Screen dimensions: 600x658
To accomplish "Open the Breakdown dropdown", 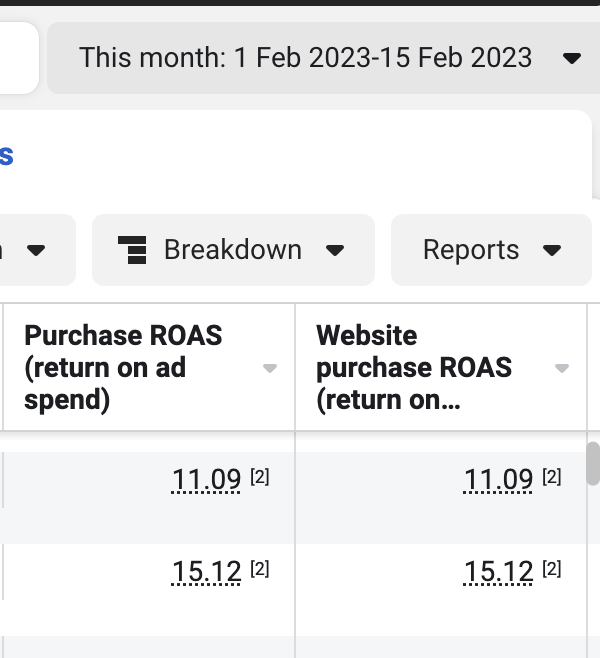I will coord(233,250).
